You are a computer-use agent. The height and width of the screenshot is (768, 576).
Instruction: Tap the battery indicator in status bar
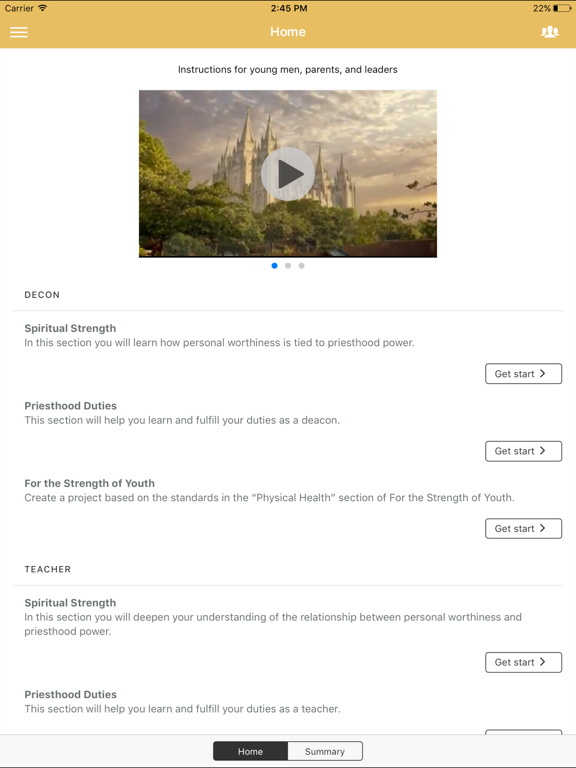(x=562, y=8)
